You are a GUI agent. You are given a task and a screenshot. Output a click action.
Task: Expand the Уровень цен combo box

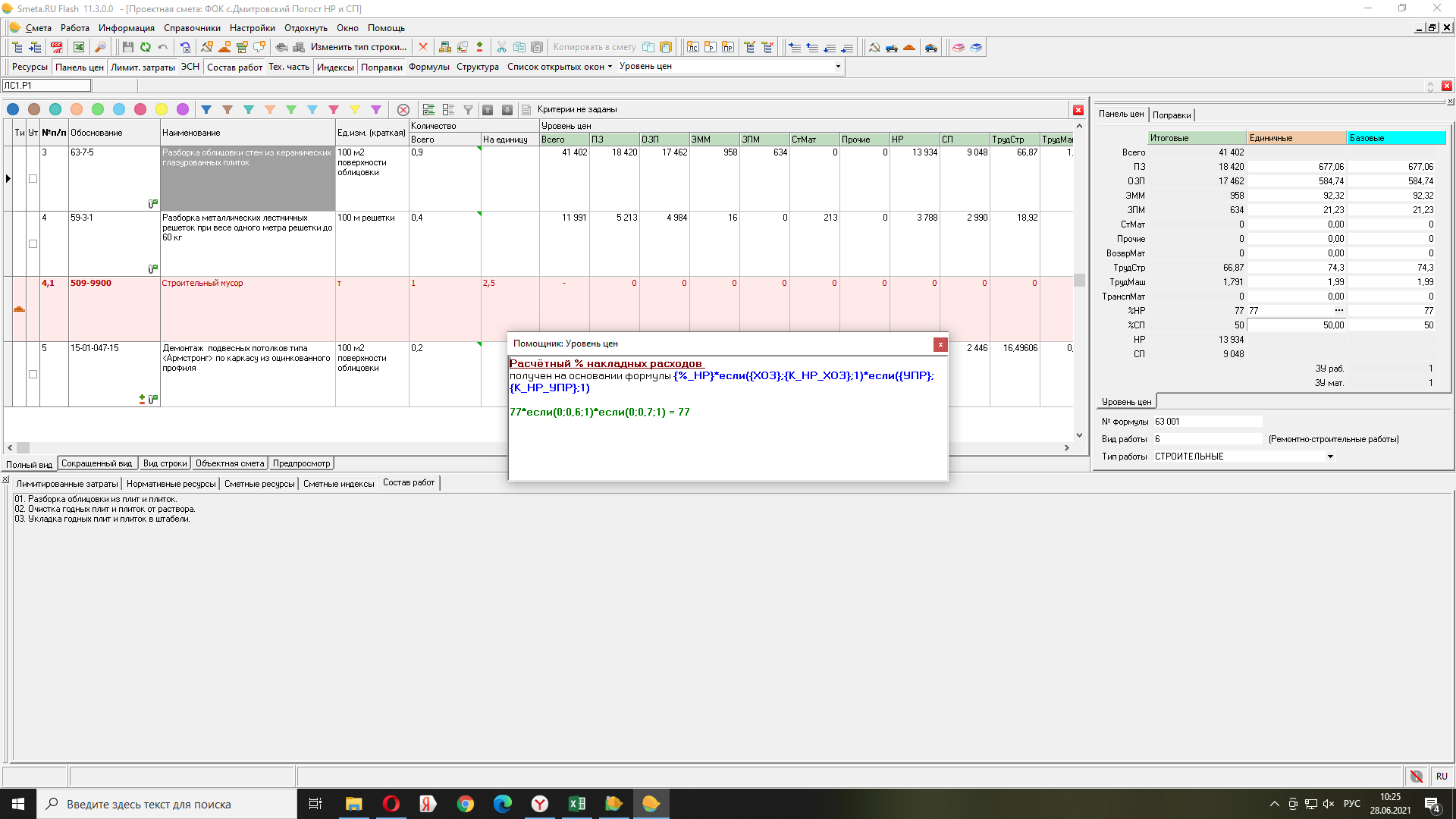tap(838, 67)
